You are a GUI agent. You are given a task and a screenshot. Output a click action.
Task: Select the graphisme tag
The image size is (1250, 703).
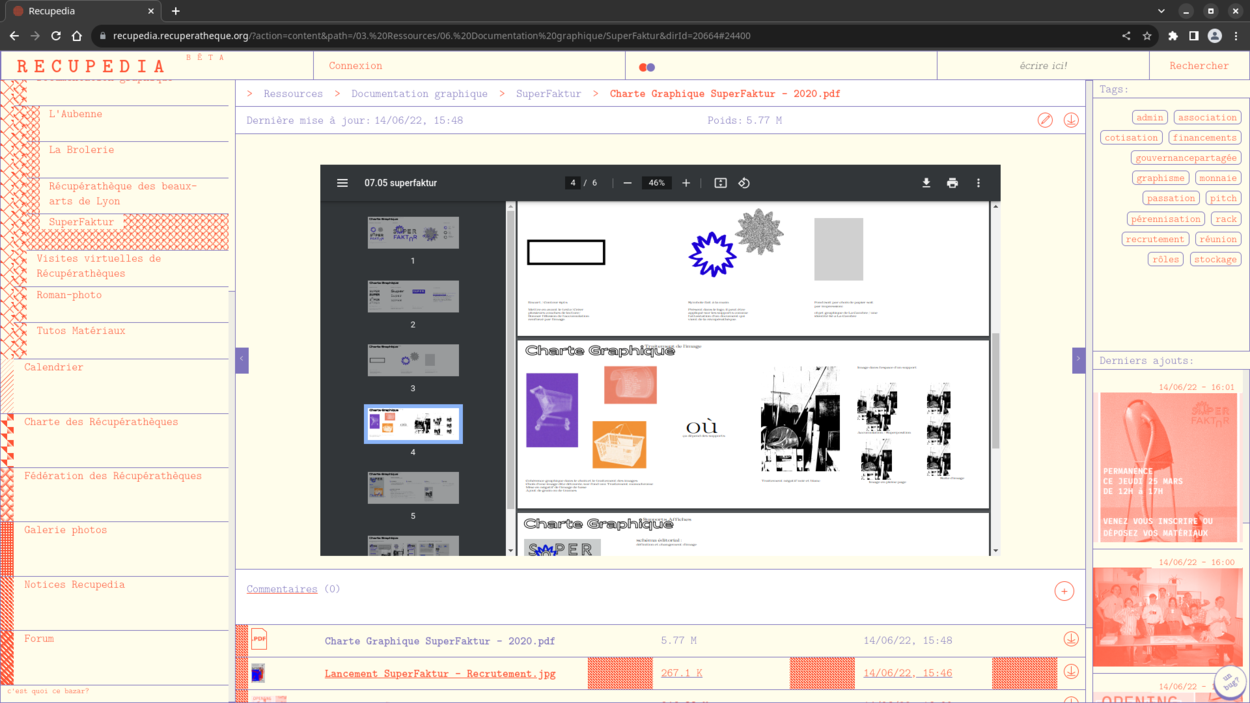click(1160, 178)
